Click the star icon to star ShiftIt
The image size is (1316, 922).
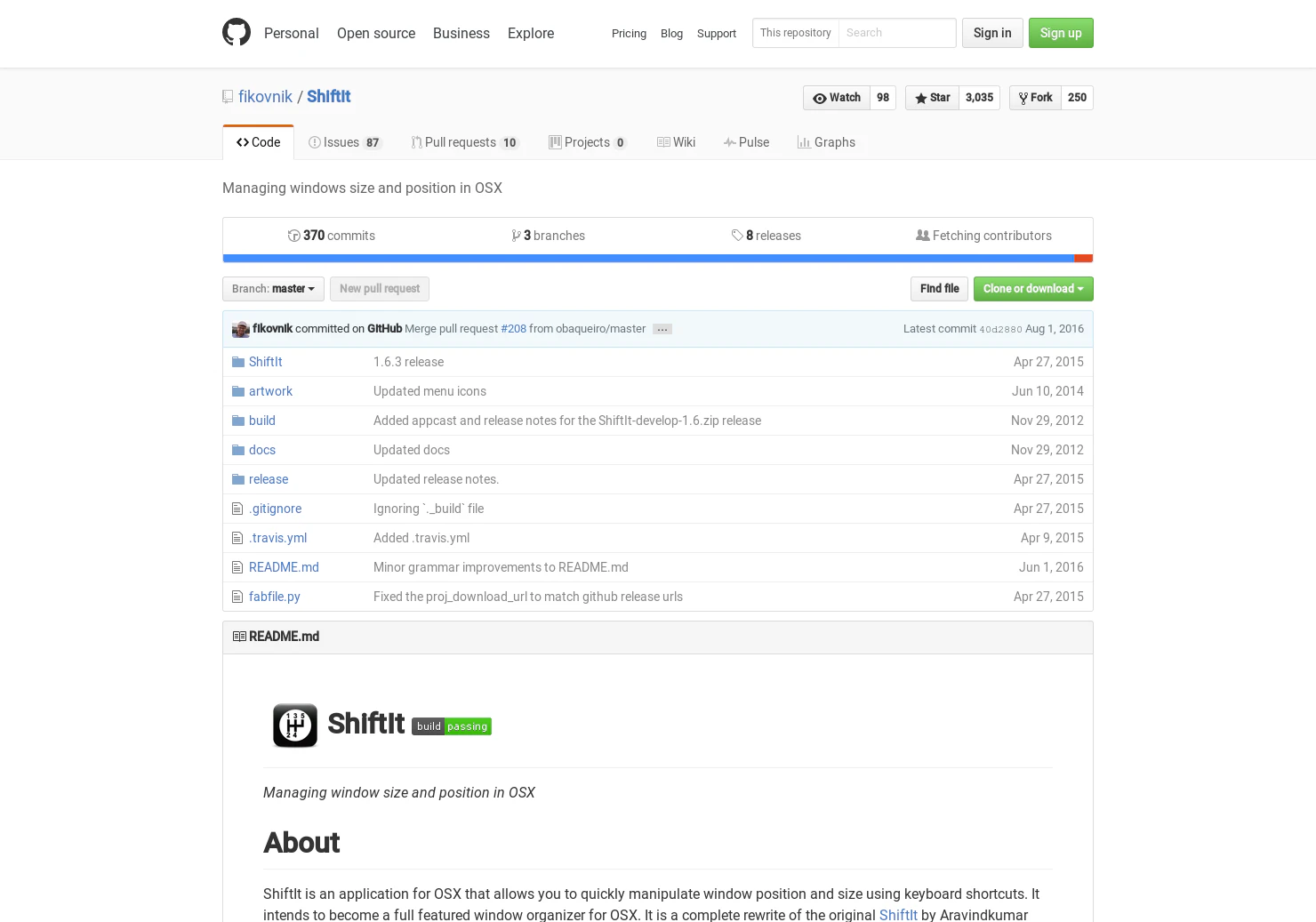click(x=921, y=98)
